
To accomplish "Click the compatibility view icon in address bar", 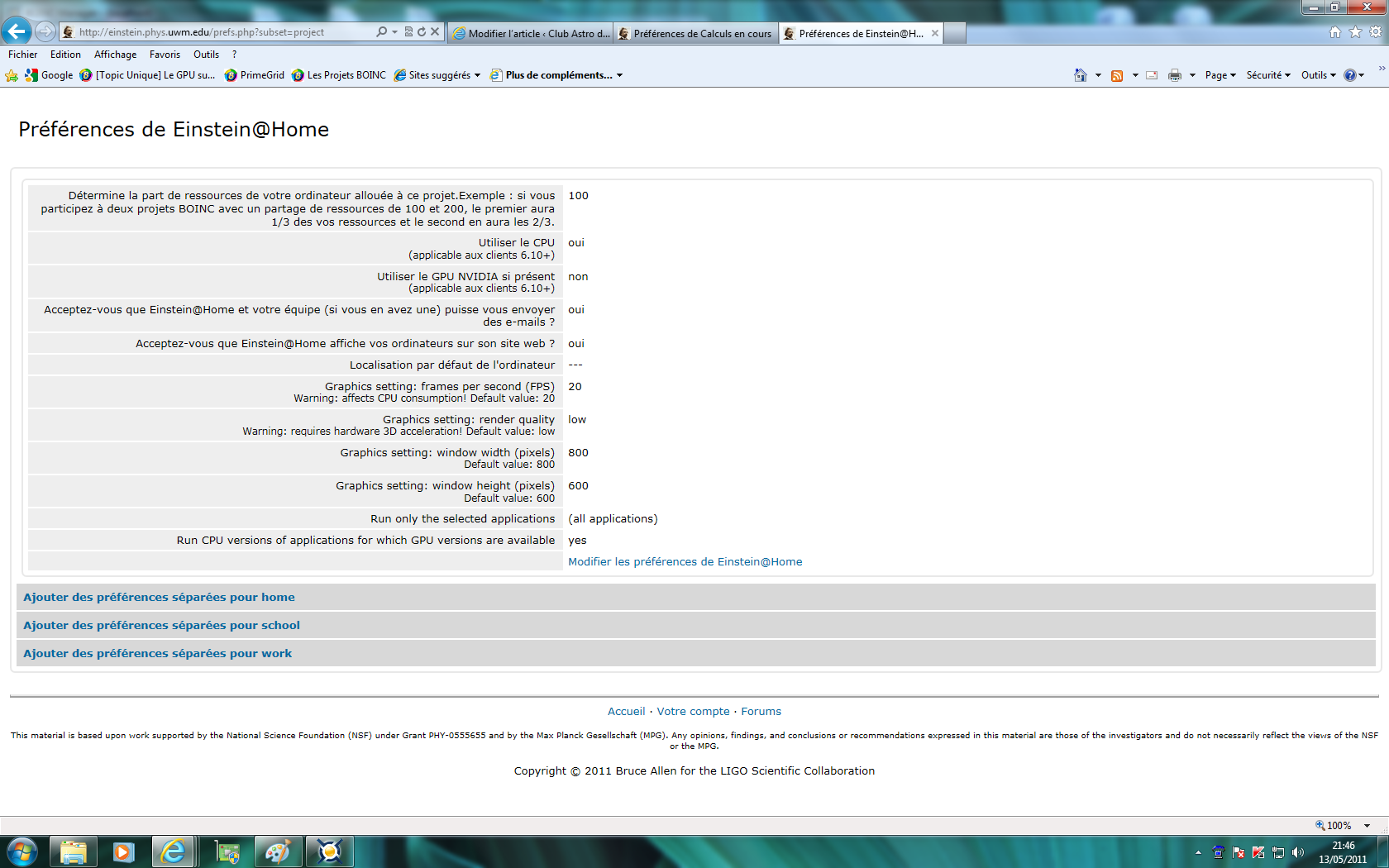I will [x=408, y=31].
